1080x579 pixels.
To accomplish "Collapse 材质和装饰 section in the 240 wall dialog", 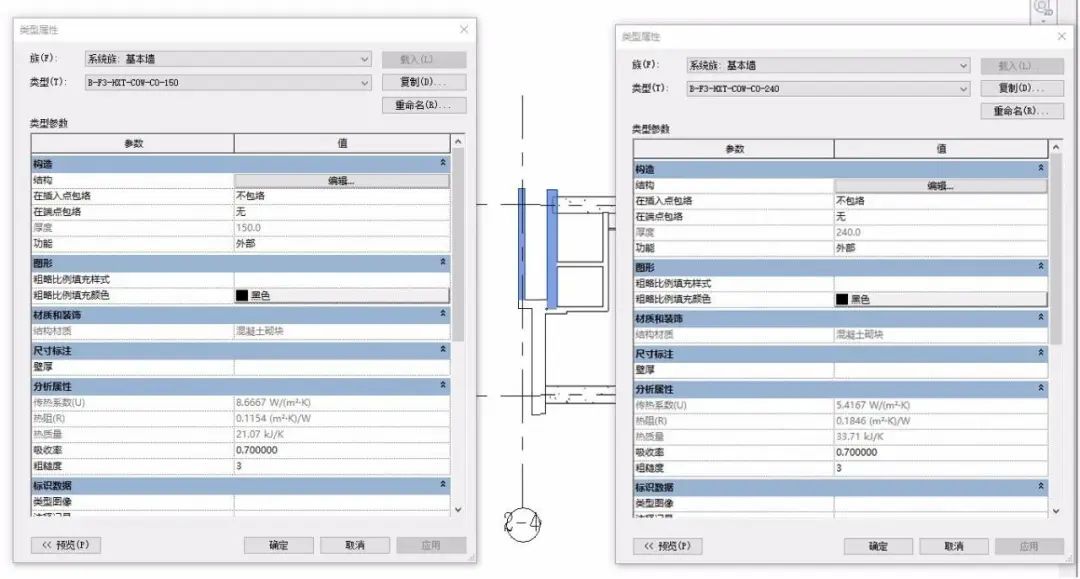I will point(1041,318).
